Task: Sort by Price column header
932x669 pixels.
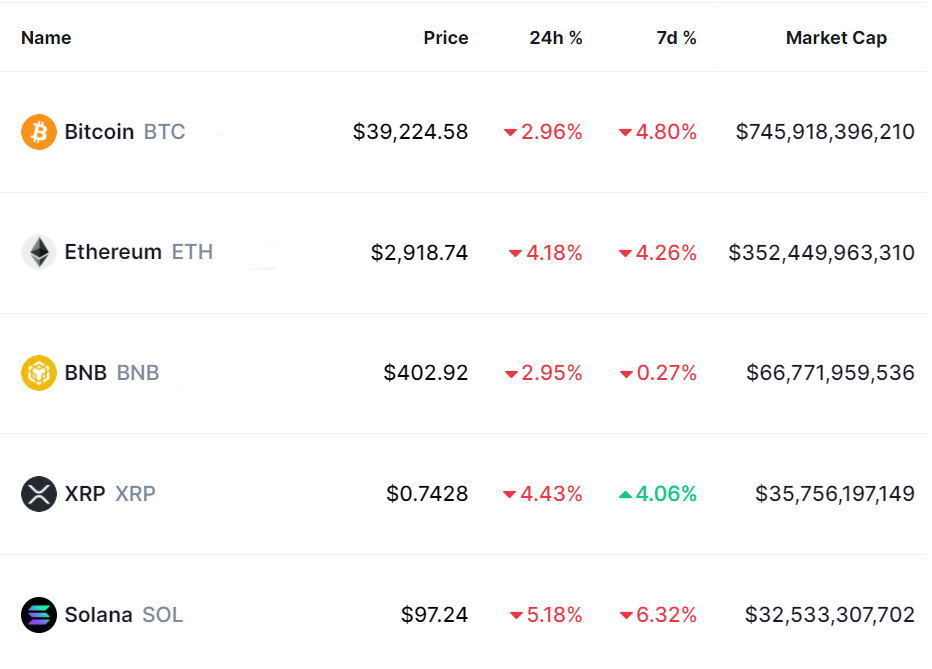Action: point(445,38)
